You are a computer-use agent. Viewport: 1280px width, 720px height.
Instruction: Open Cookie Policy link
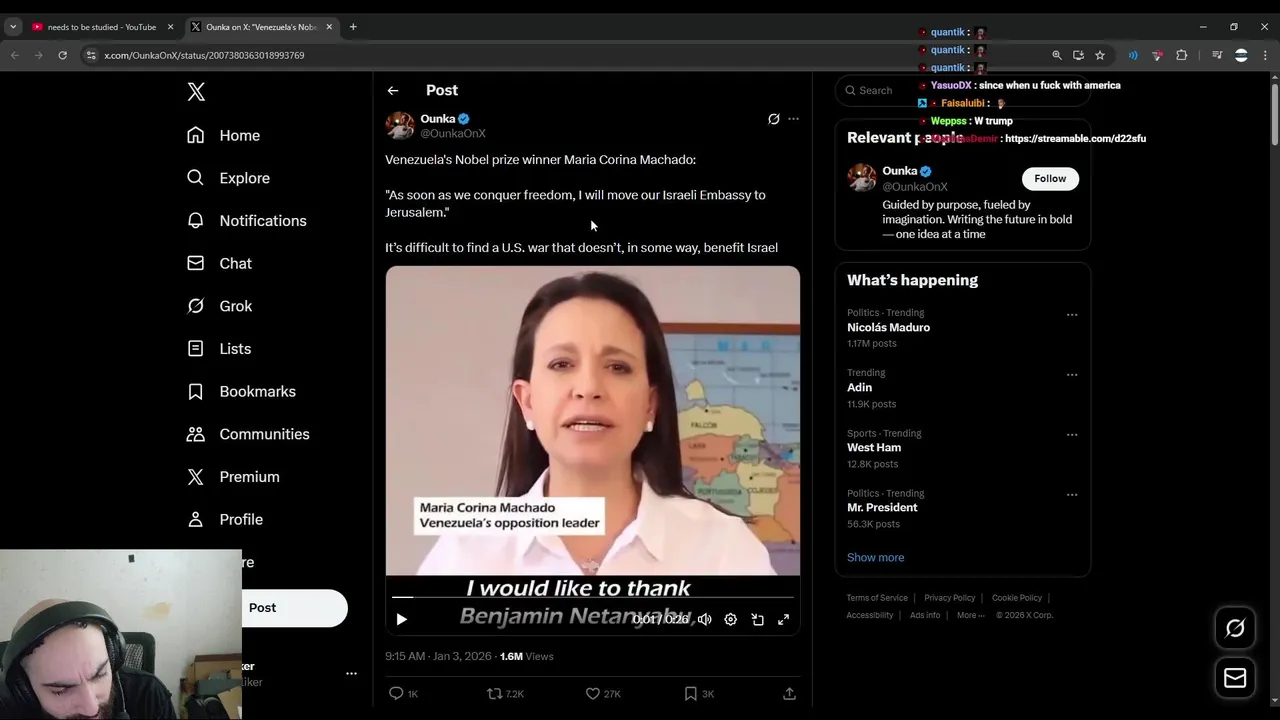click(1017, 598)
